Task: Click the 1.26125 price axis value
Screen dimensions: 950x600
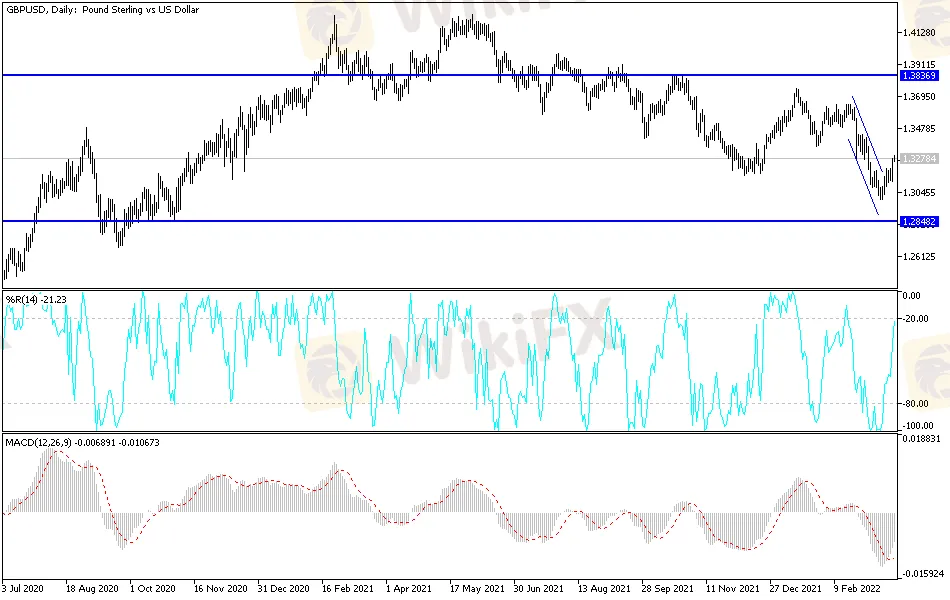Action: [x=919, y=257]
